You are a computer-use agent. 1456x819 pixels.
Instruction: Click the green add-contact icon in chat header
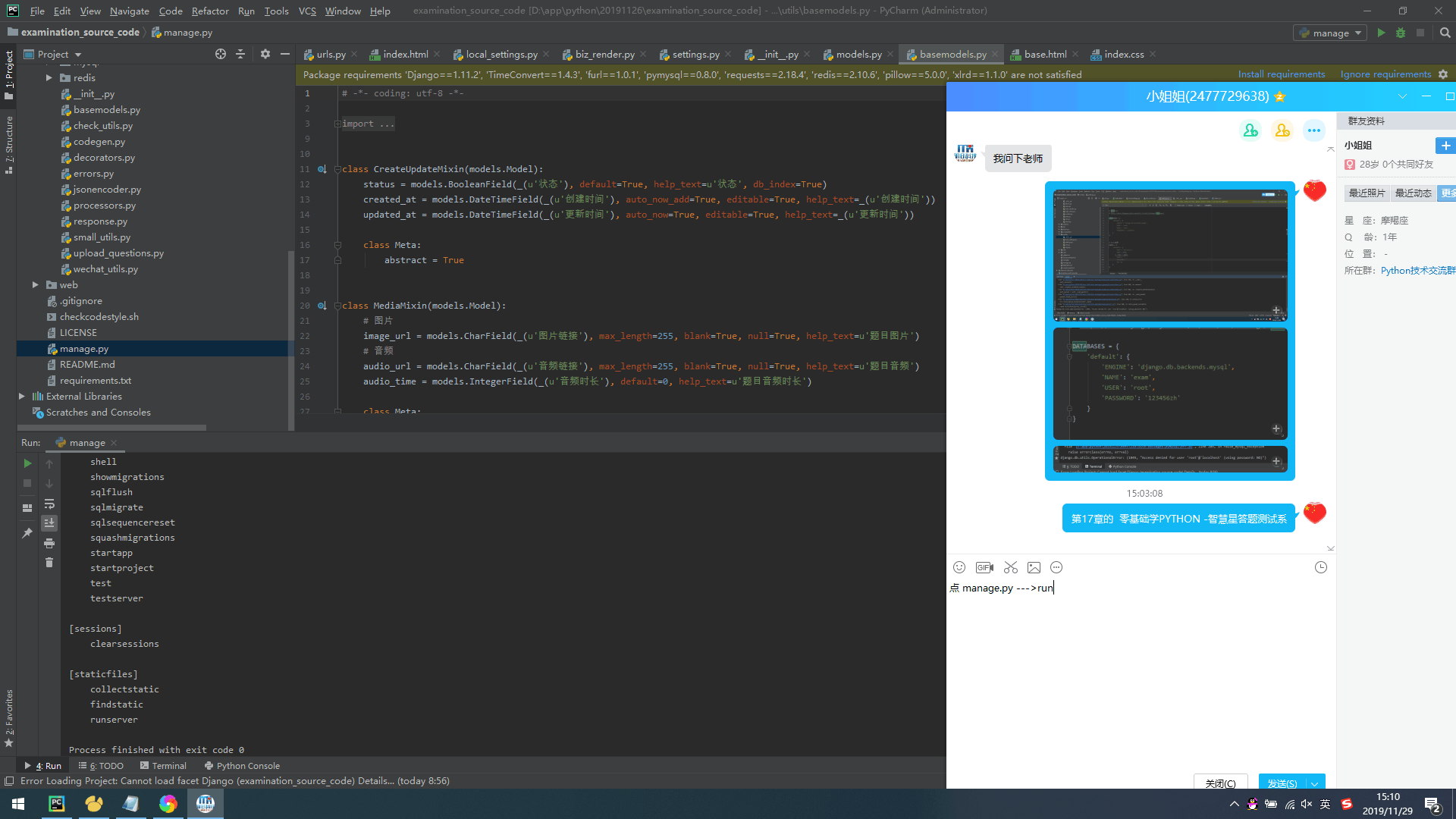coord(1250,130)
